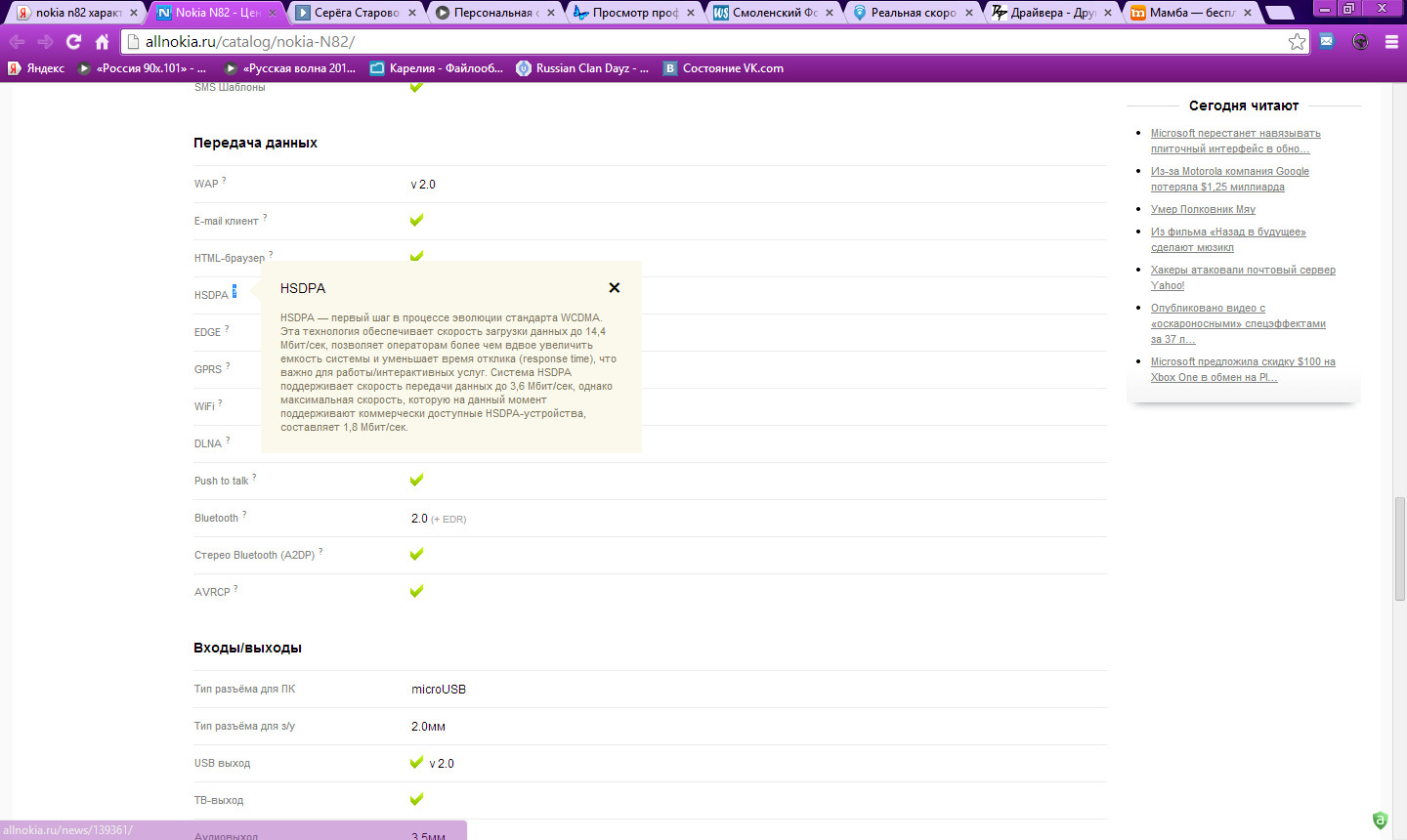Viewport: 1407px width, 840px height.
Task: Open the Bluetooth question mark hint
Action: [244, 514]
